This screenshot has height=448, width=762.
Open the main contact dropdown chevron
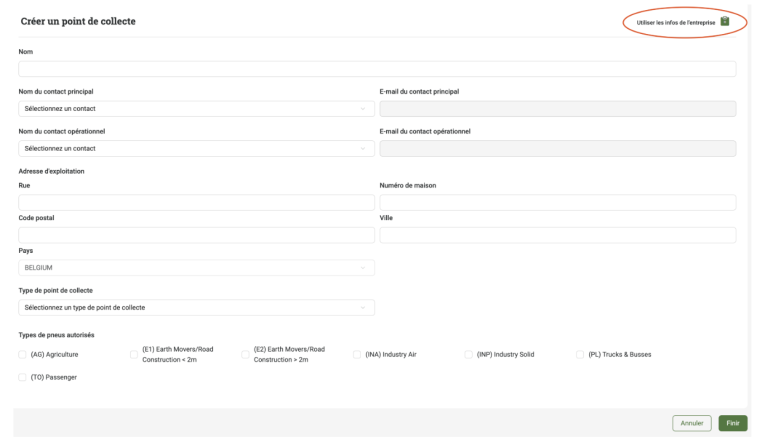click(x=363, y=109)
